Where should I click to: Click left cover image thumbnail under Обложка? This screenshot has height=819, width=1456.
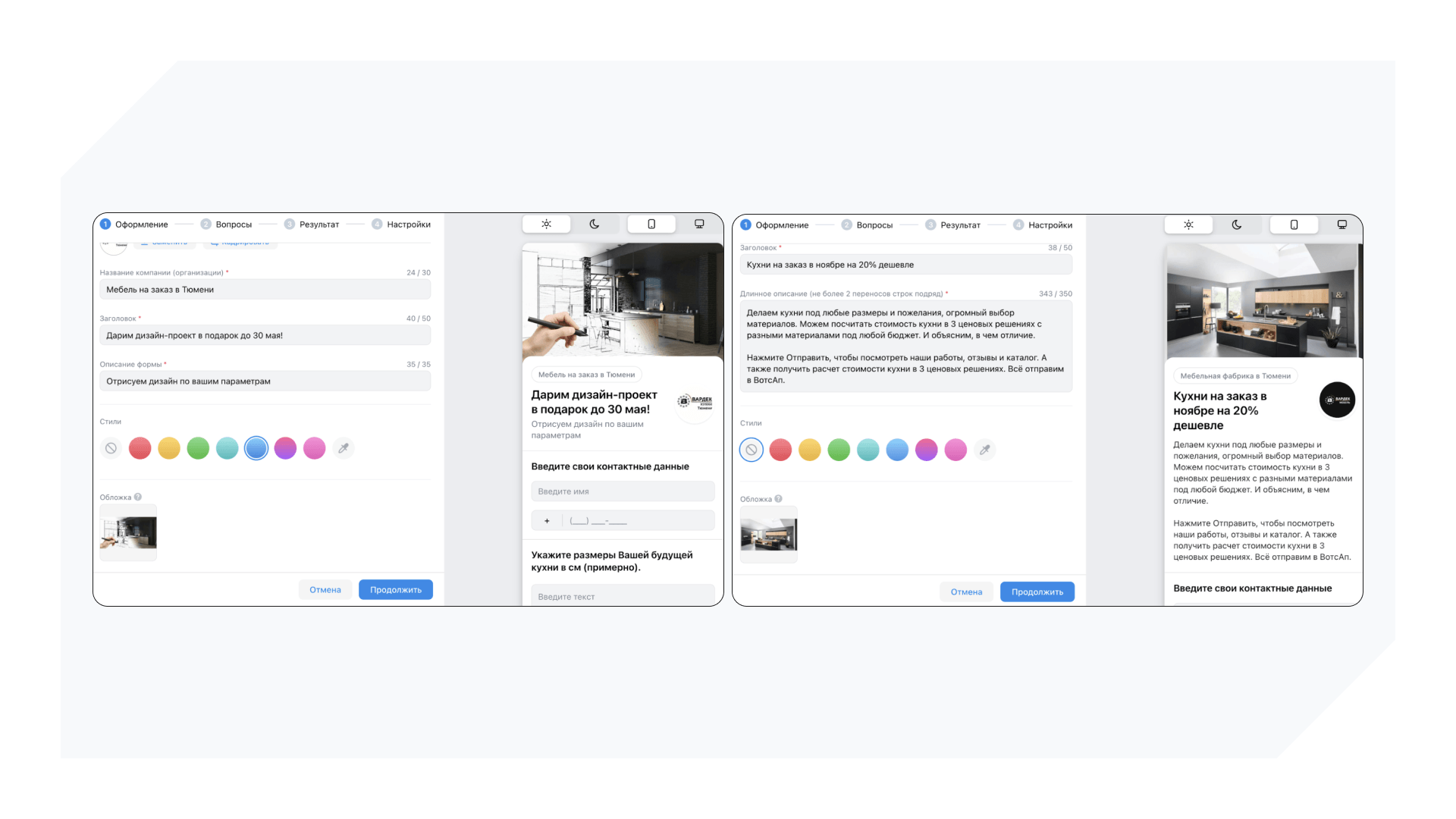pos(128,532)
